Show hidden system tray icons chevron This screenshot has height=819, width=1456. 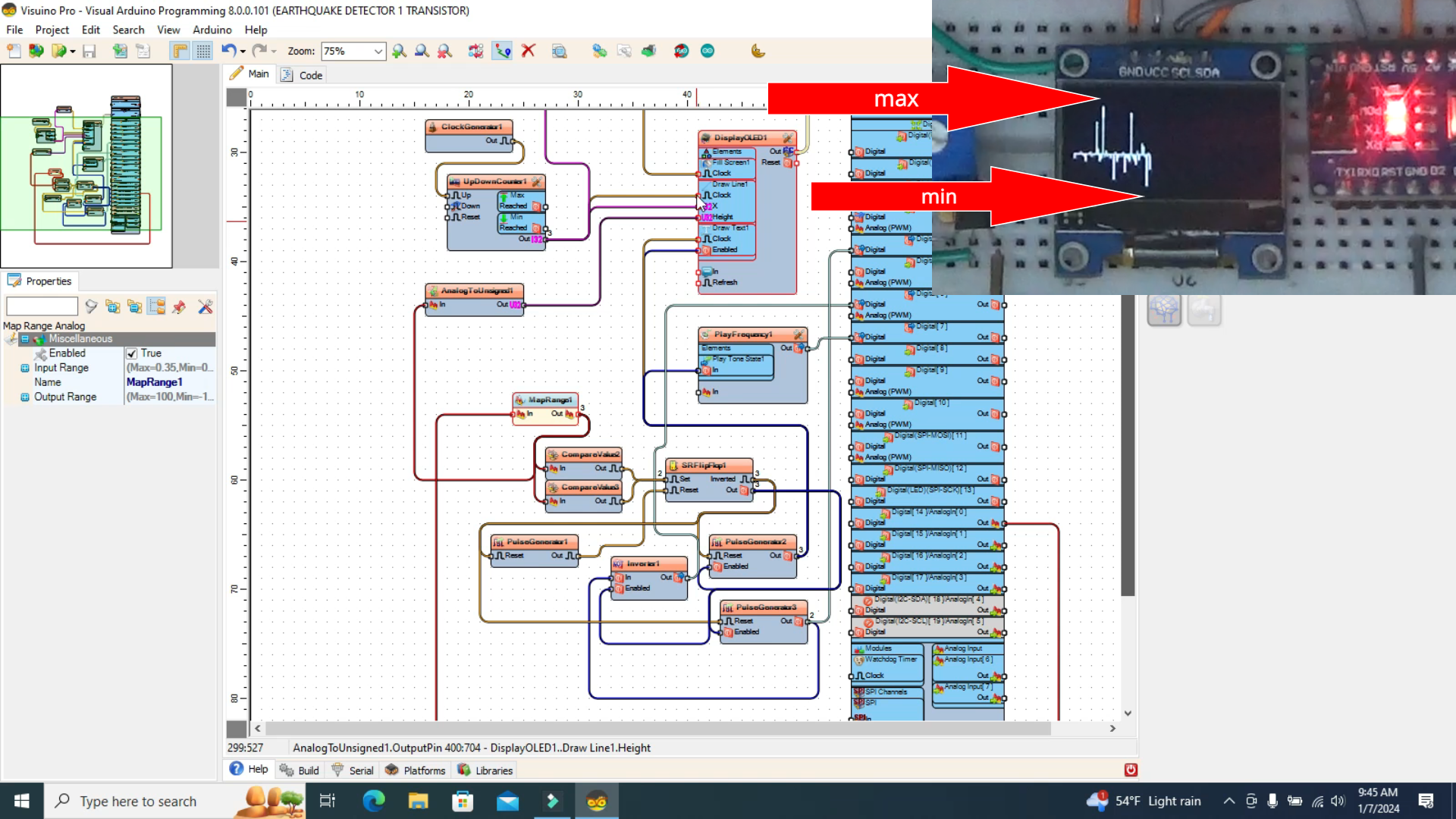pos(1228,801)
